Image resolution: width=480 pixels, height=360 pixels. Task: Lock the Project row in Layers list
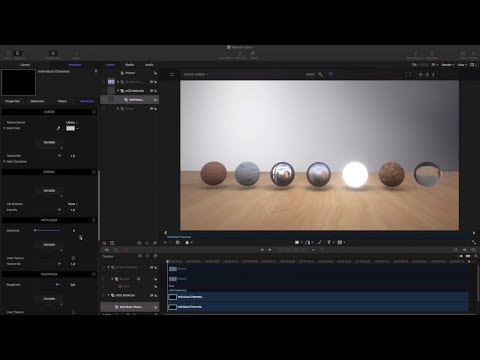155,73
